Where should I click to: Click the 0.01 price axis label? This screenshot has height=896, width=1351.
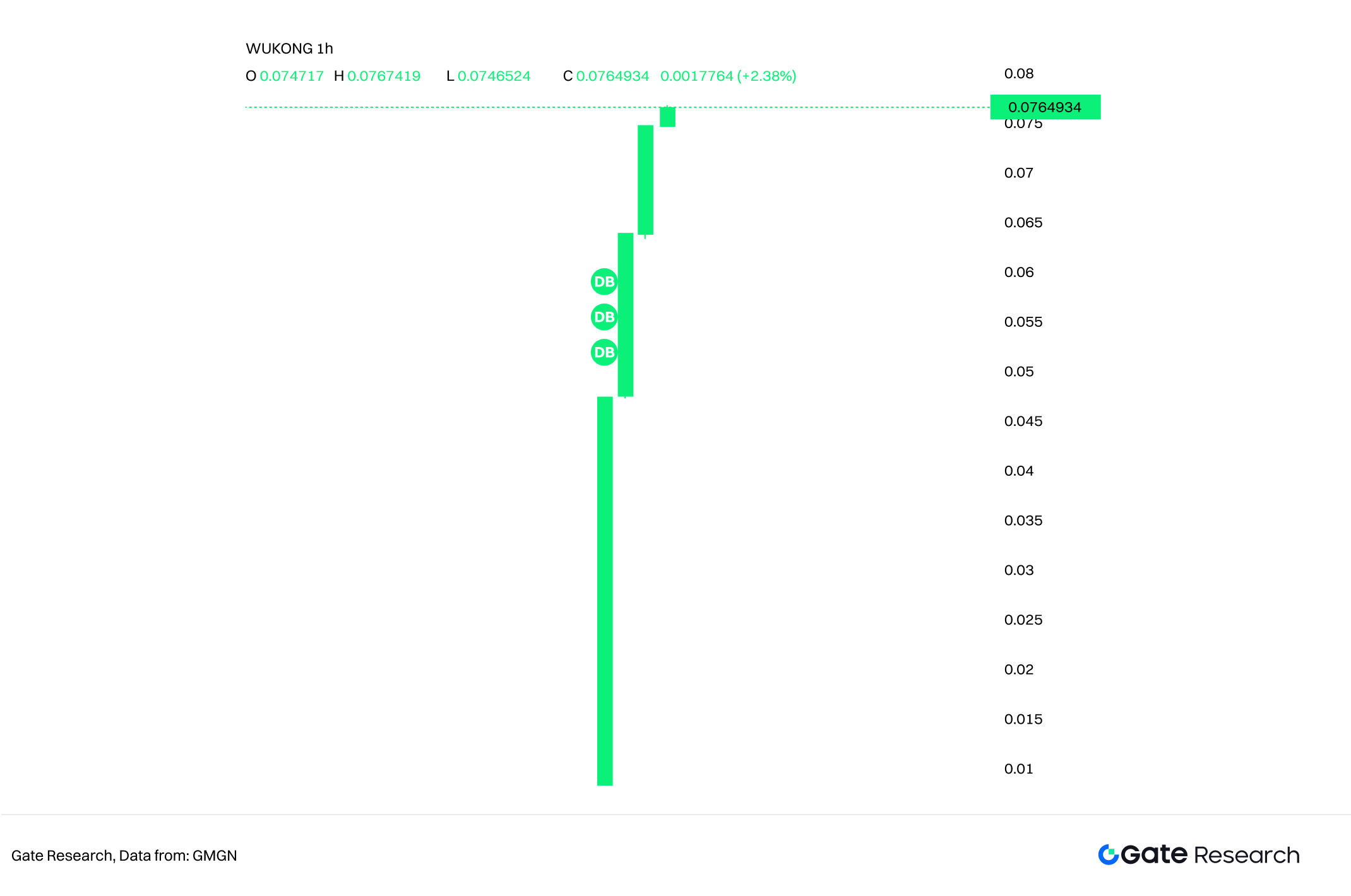1019,769
